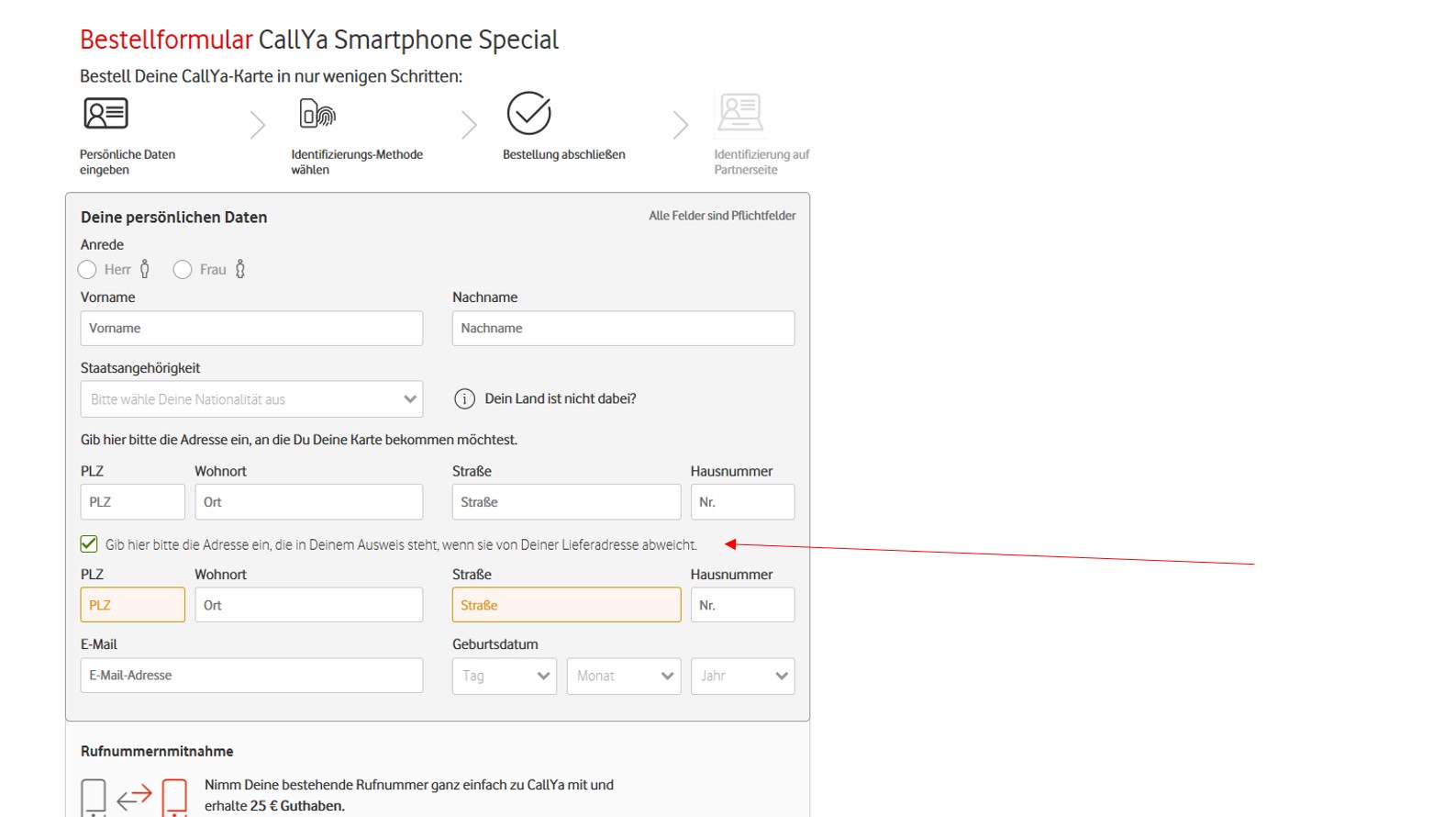Viewport: 1456px width, 817px height.
Task: Uncheck the differing ID address checkbox
Action: point(89,544)
